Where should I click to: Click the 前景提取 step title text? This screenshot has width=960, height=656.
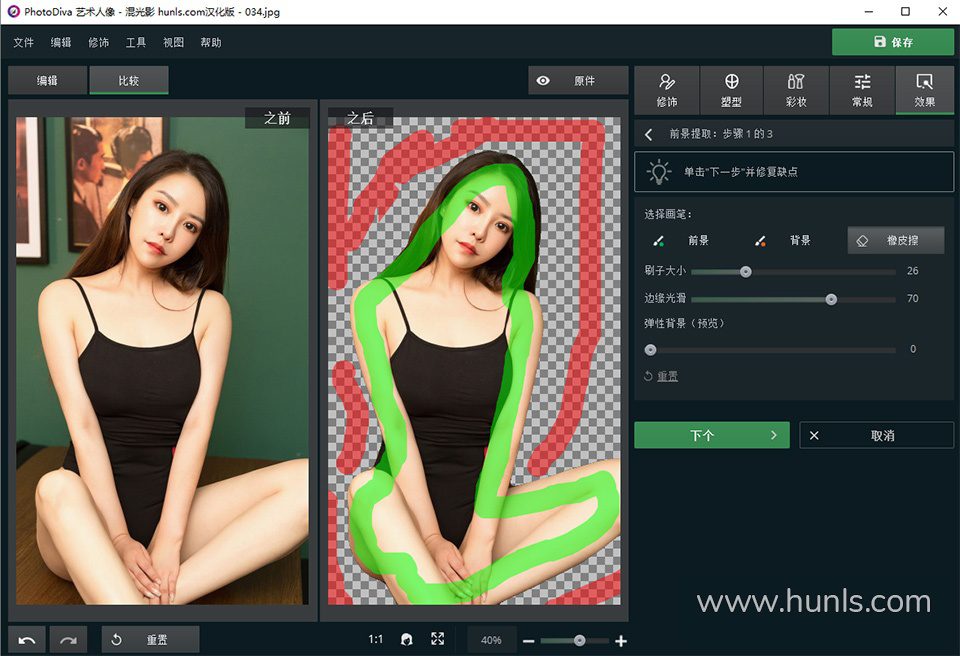[x=721, y=134]
